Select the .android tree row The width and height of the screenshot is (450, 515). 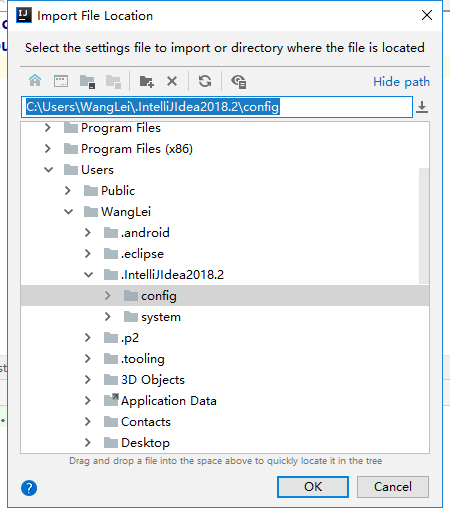pos(225,233)
